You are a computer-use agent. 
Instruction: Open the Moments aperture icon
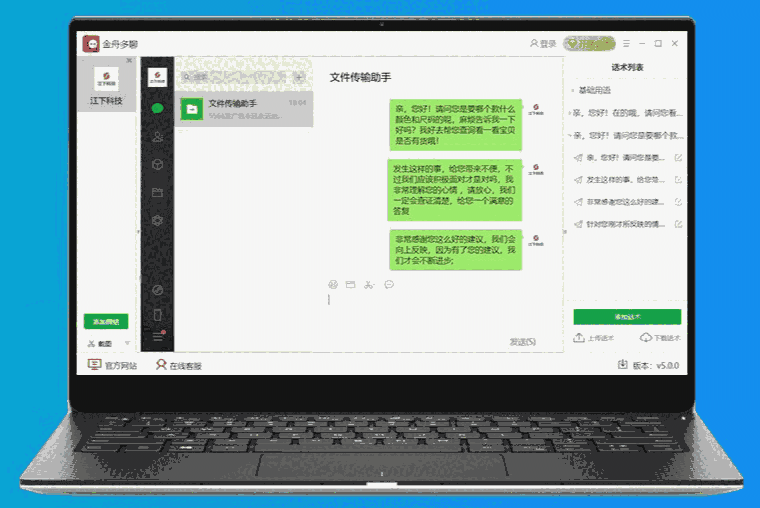point(157,221)
